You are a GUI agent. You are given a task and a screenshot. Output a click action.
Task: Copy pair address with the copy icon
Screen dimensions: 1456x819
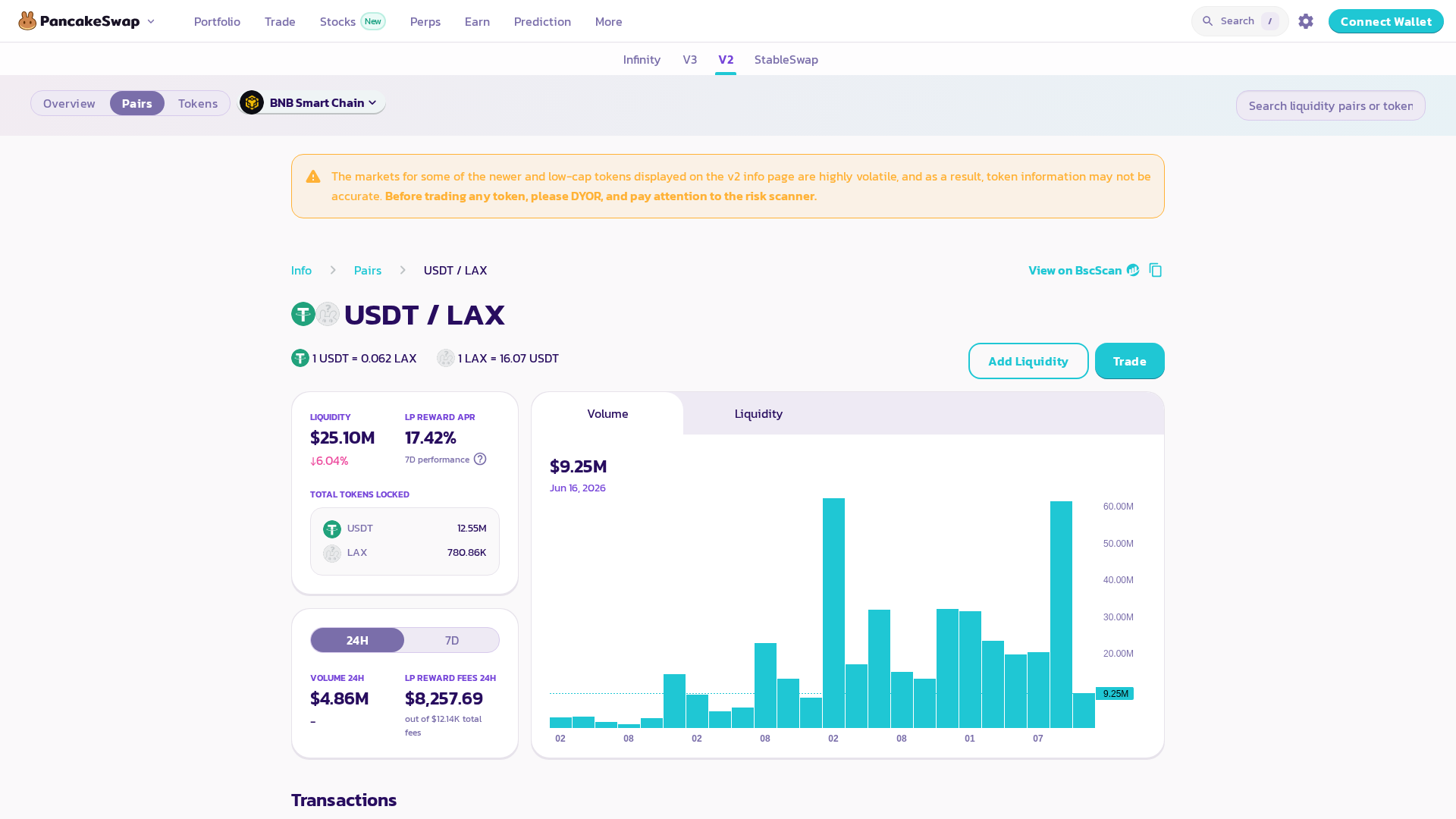[x=1156, y=270]
